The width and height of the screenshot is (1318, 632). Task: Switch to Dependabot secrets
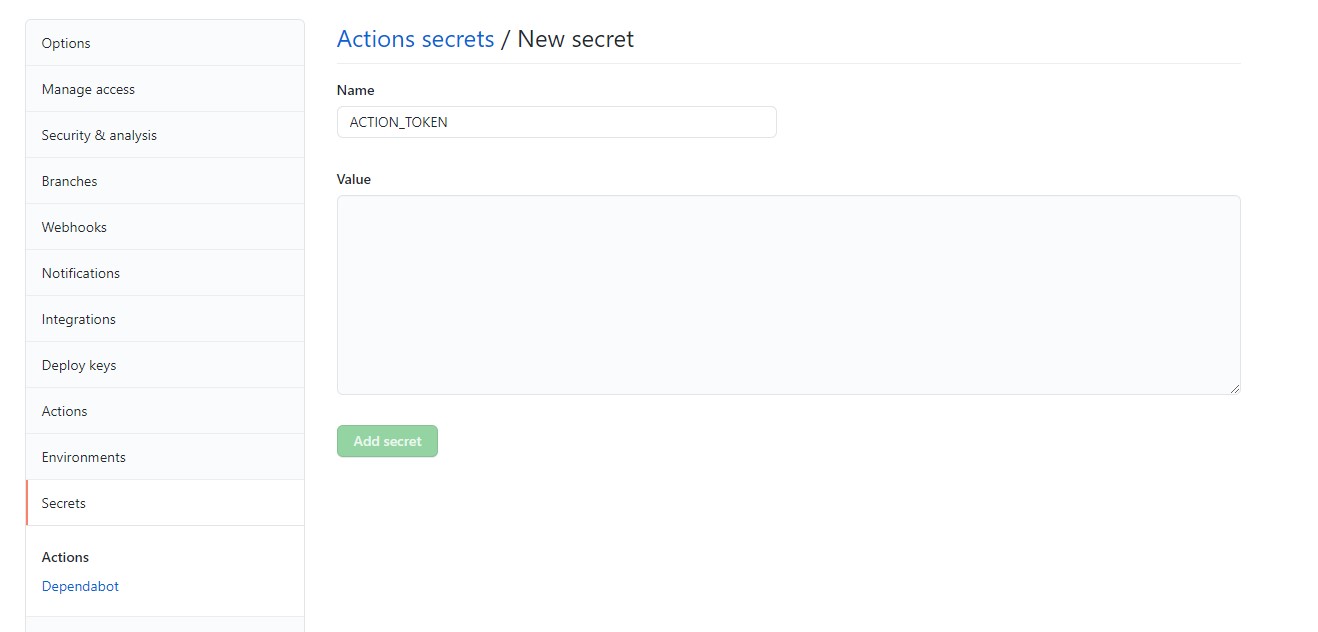(80, 586)
